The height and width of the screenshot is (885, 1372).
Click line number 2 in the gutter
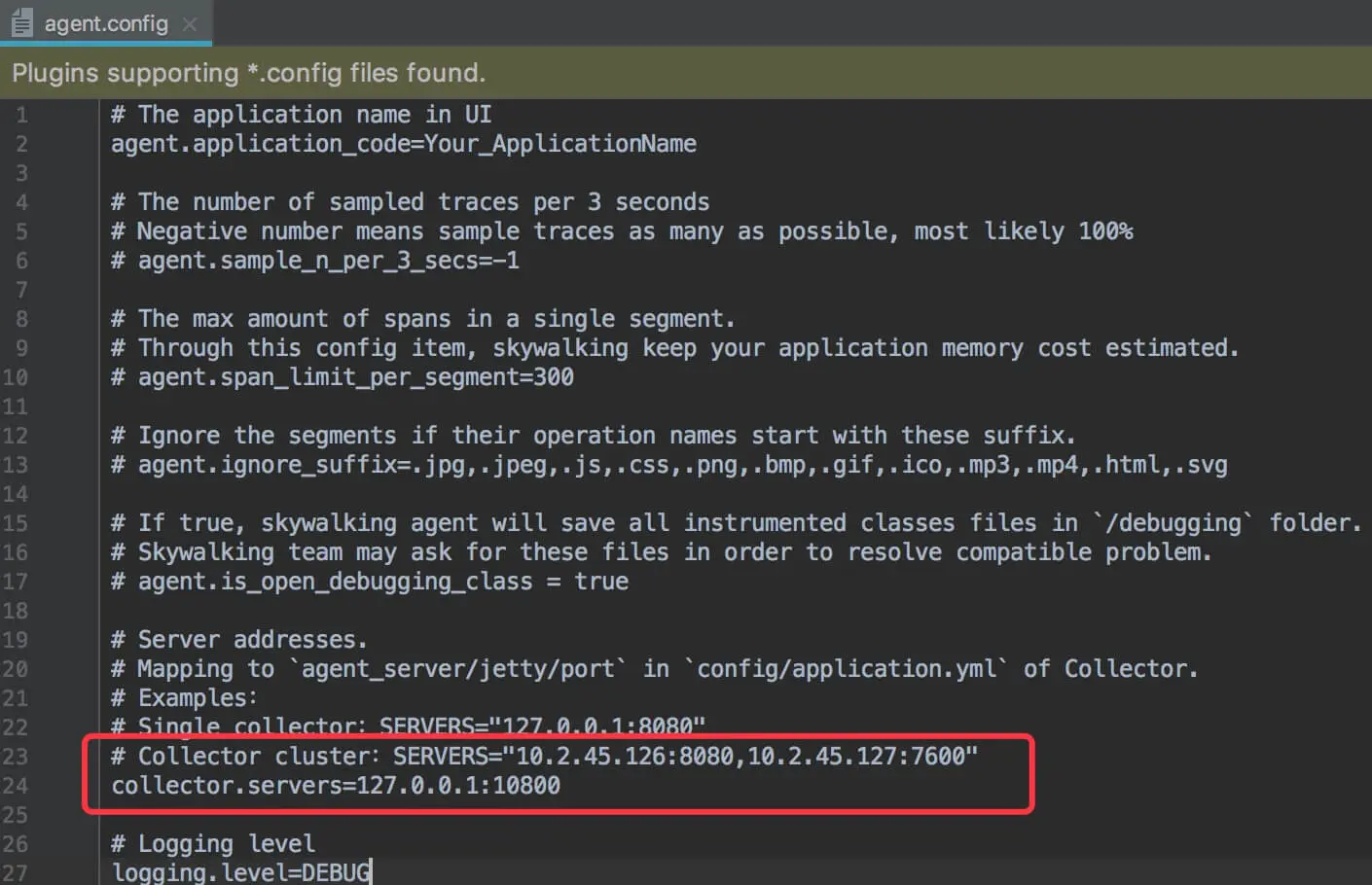(21, 144)
